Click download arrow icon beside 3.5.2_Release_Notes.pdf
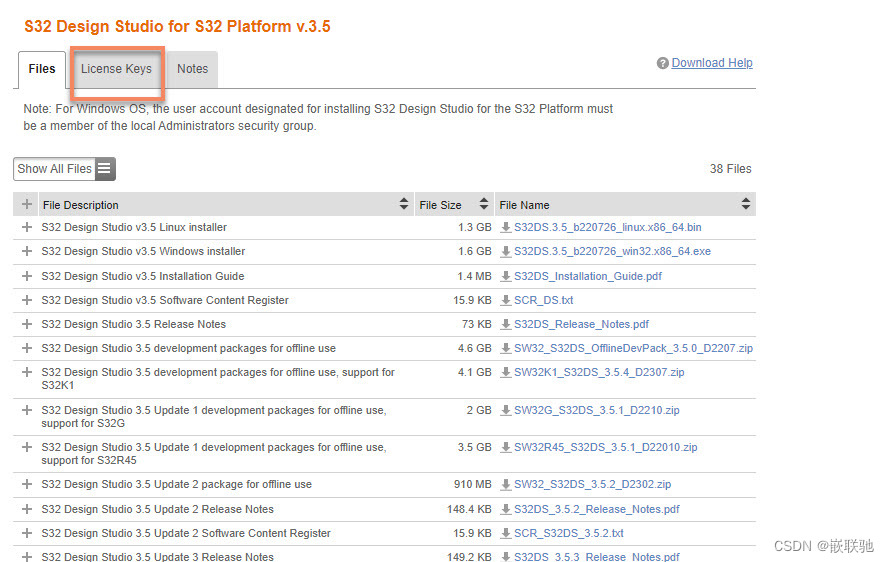The width and height of the screenshot is (889, 562). pos(506,509)
